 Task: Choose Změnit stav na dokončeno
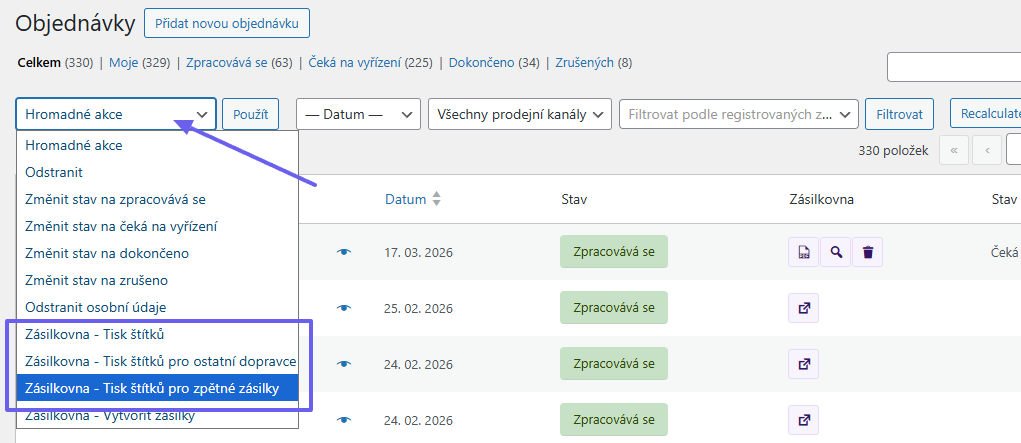tap(158, 253)
